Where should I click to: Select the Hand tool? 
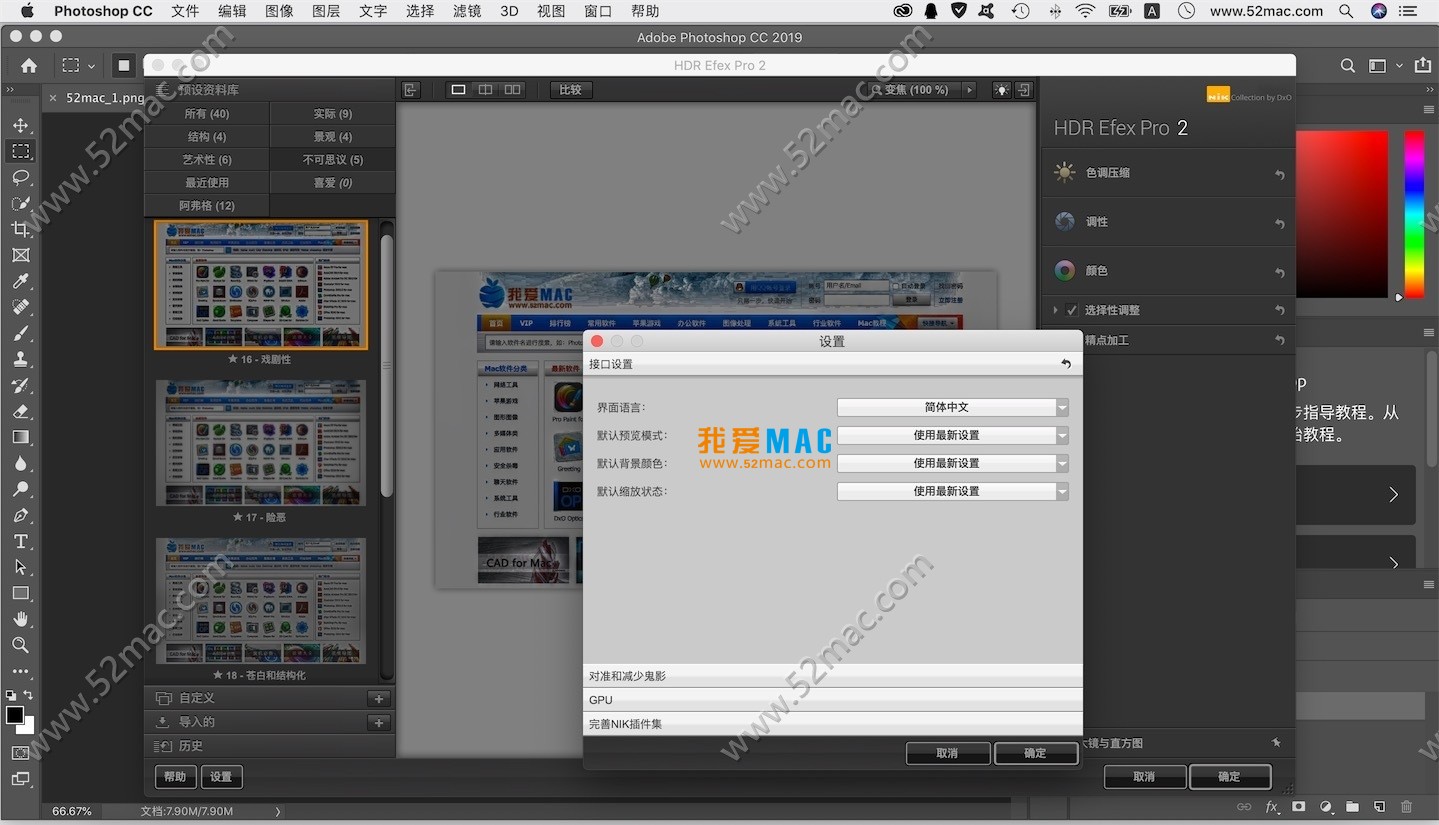(20, 620)
